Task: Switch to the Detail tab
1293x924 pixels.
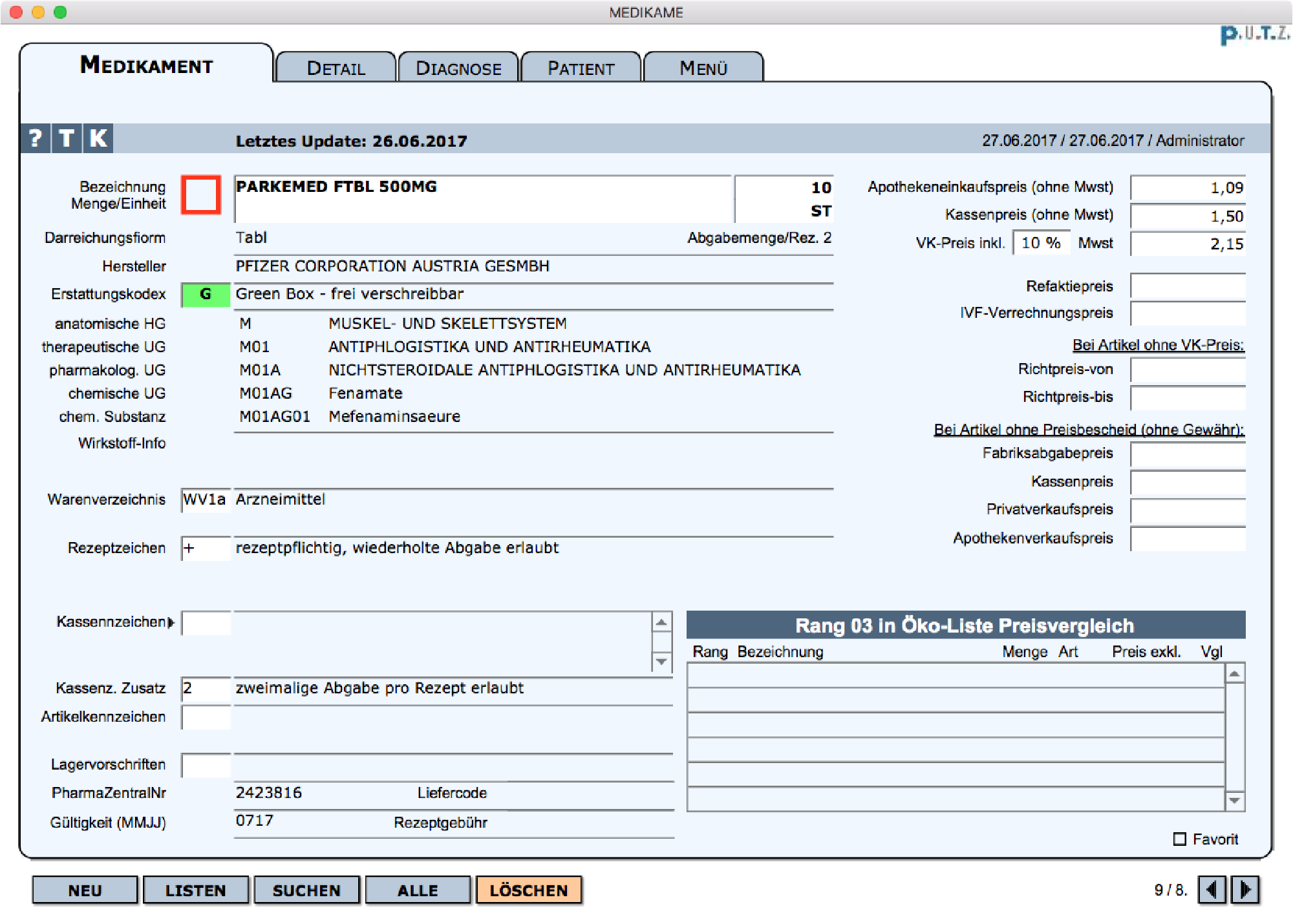Action: [336, 68]
